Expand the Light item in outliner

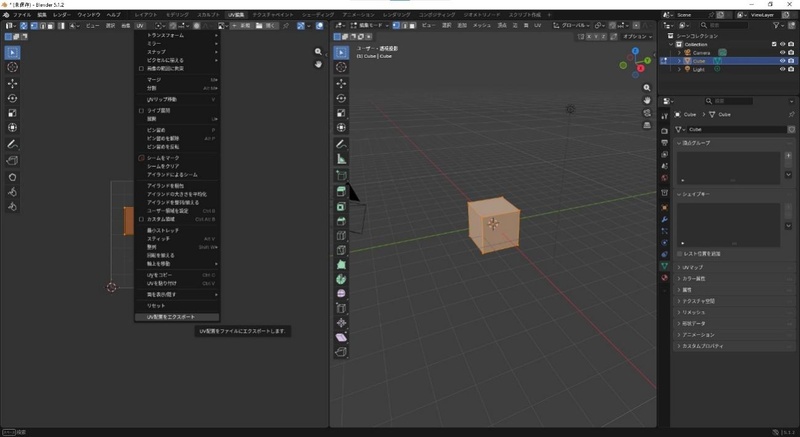tap(679, 69)
